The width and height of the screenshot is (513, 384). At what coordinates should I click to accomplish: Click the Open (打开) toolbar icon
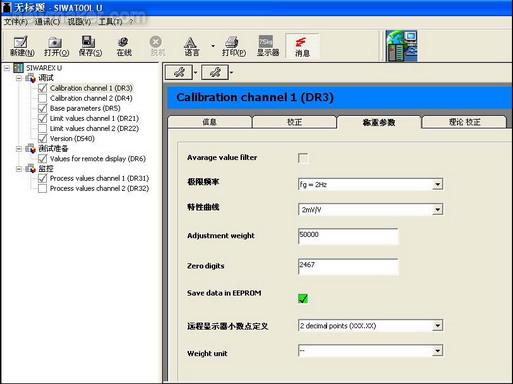(x=55, y=43)
